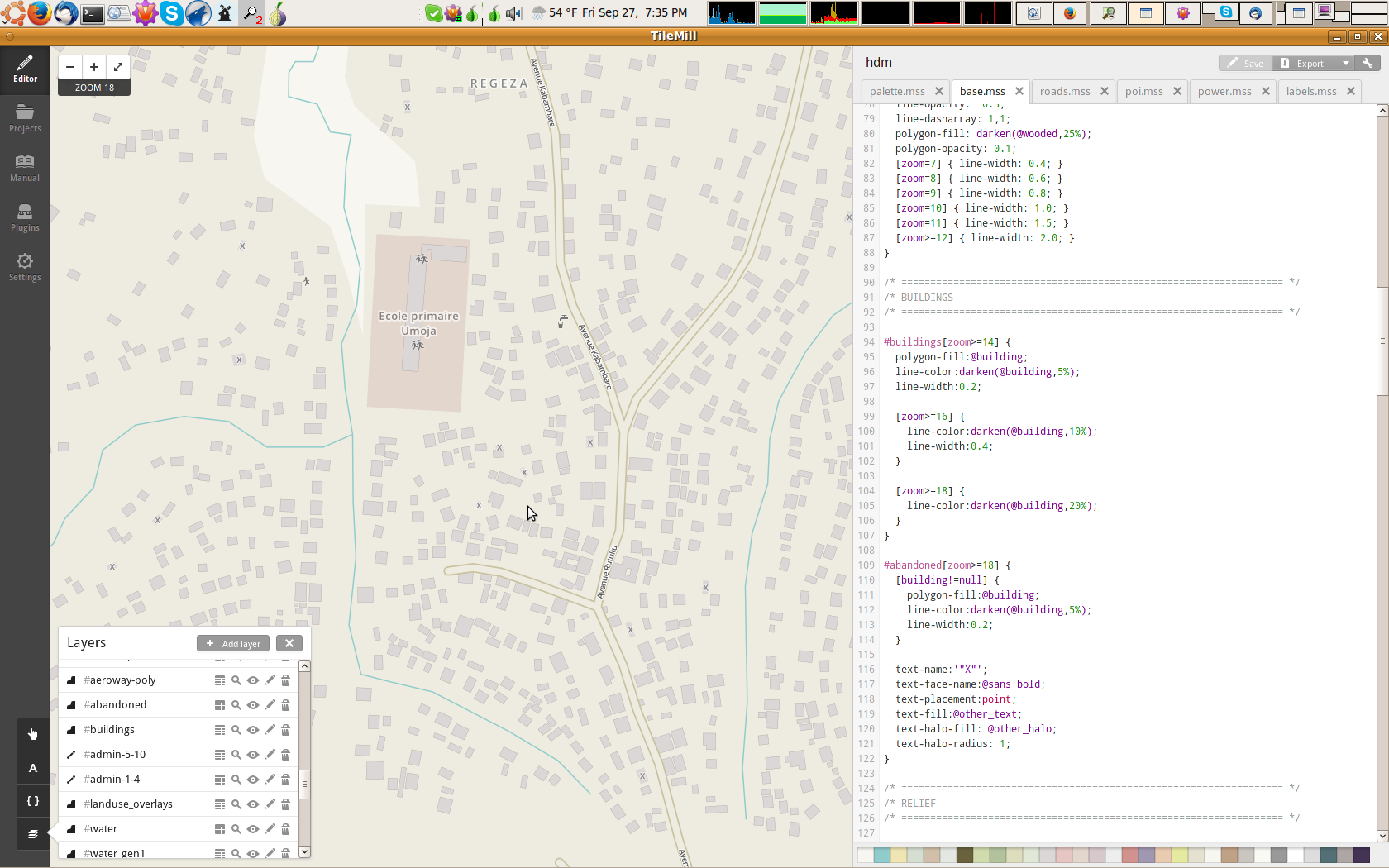1389x868 pixels.
Task: Hide the #aeroway-poly layer
Action: (x=253, y=680)
